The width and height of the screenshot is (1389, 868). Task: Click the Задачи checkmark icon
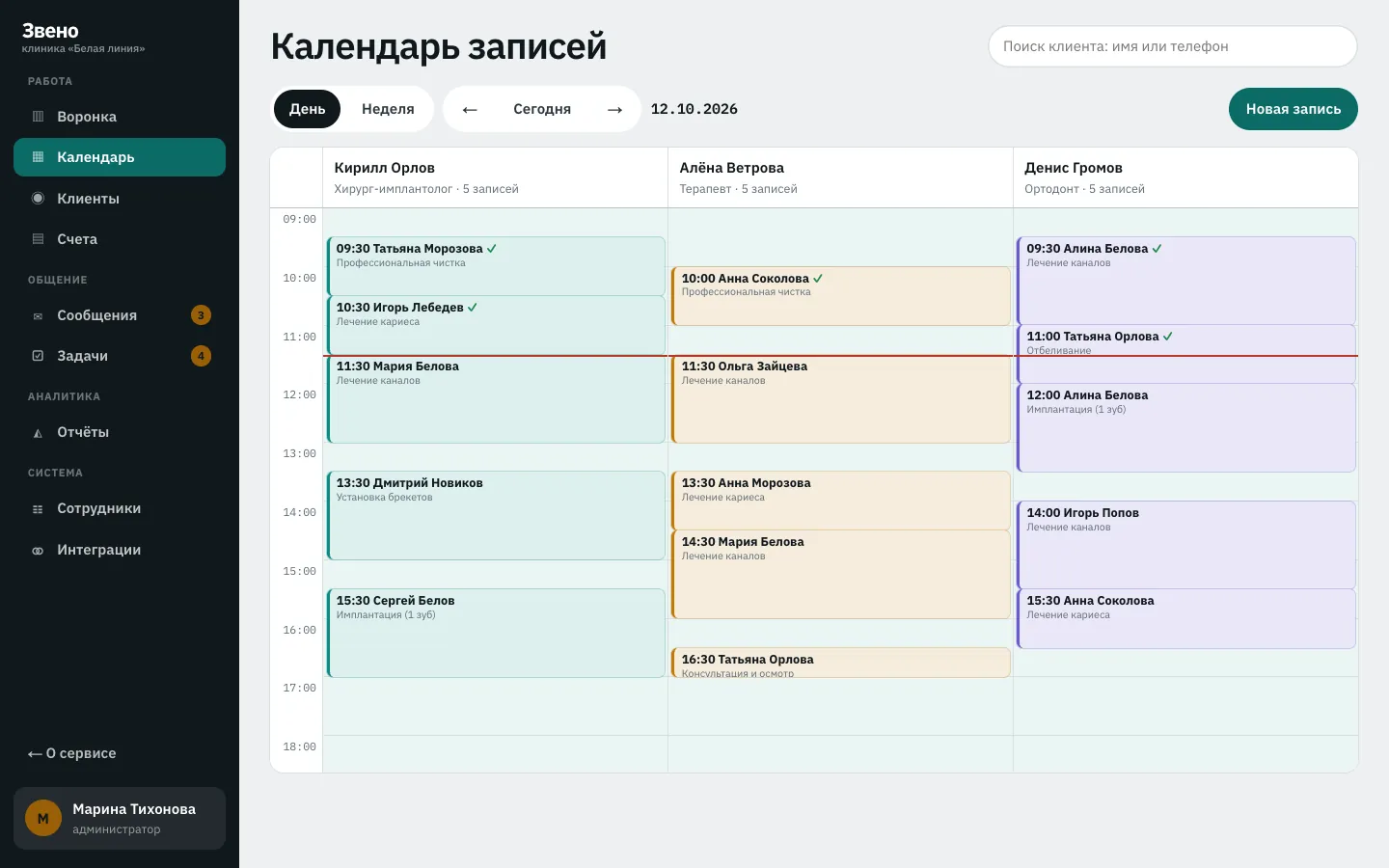click(38, 356)
